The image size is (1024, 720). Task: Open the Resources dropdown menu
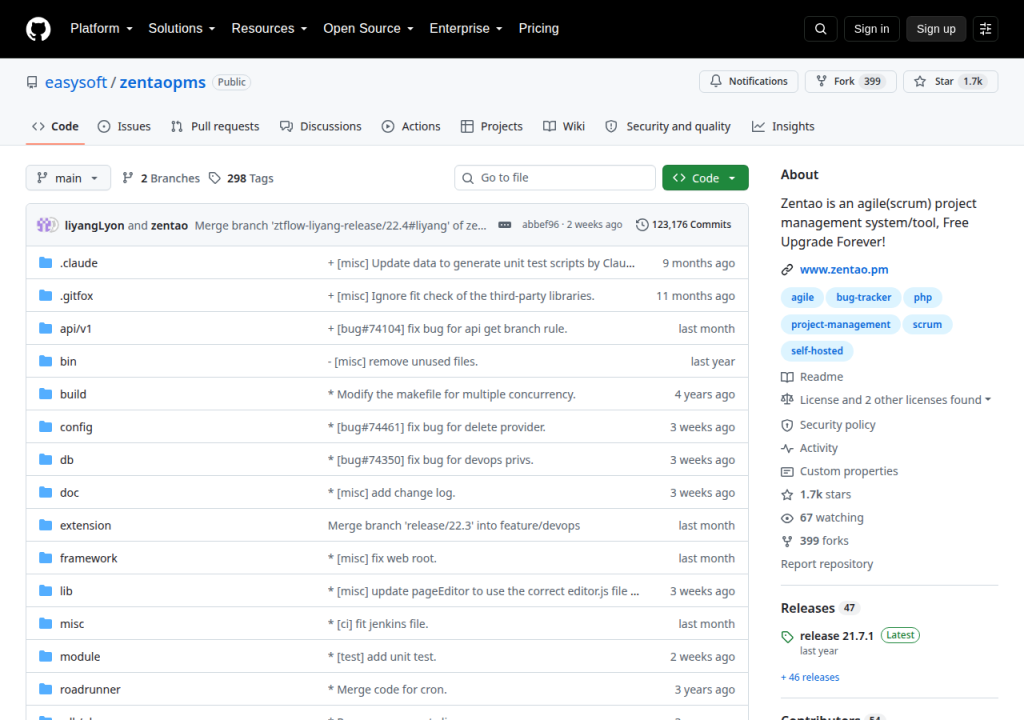click(x=269, y=29)
